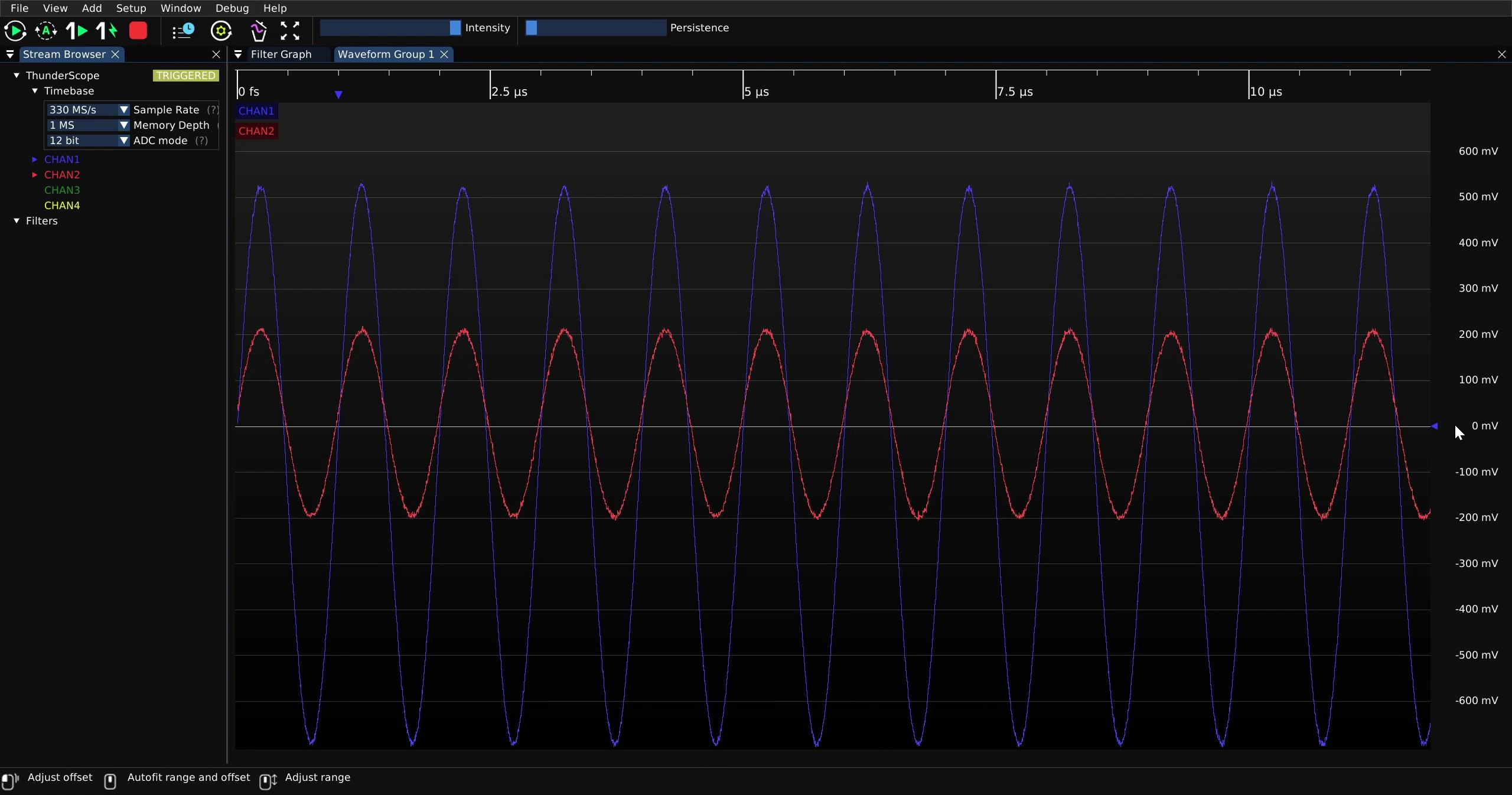Open the Add menu

tap(92, 8)
